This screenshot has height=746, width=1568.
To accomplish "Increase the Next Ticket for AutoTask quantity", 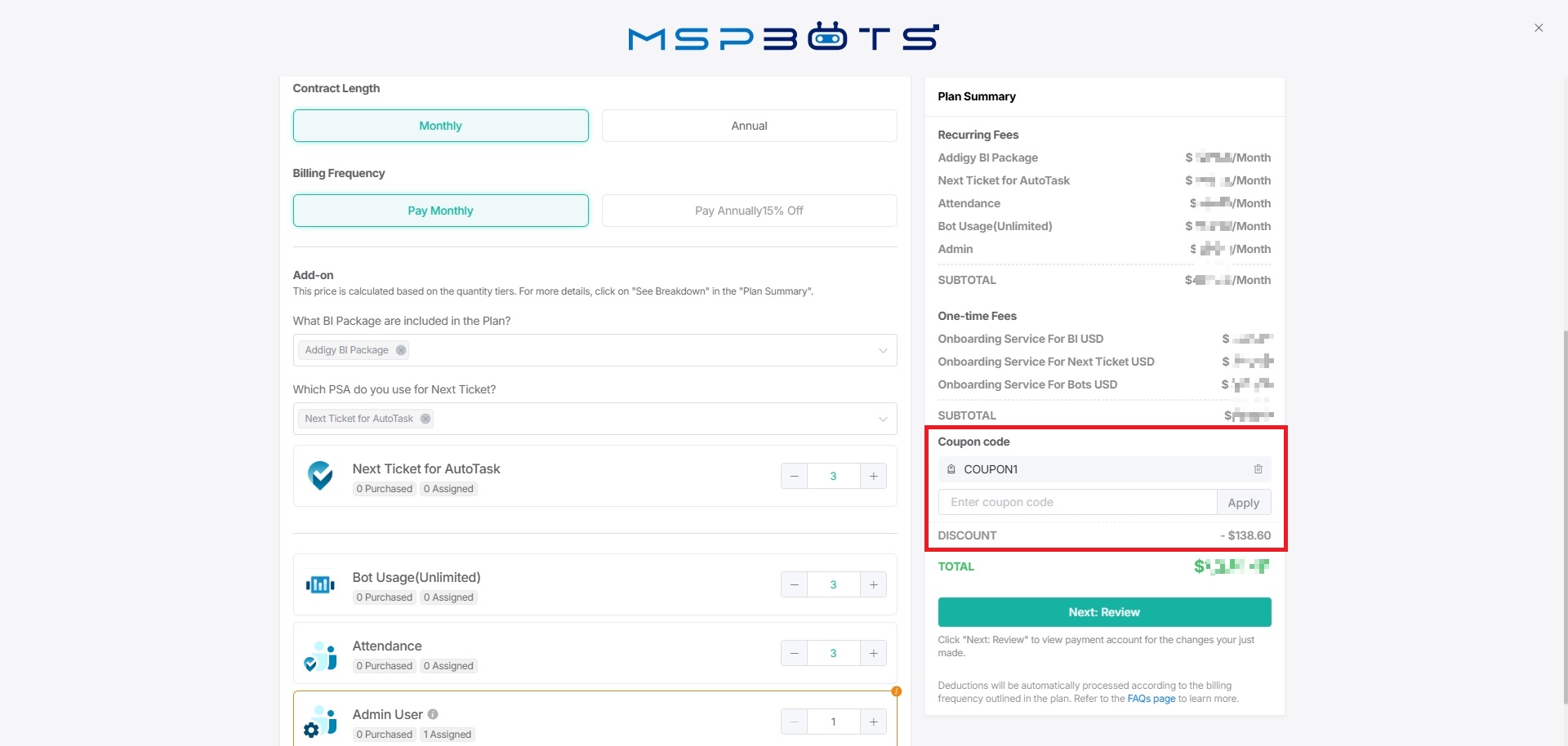I will [x=873, y=476].
